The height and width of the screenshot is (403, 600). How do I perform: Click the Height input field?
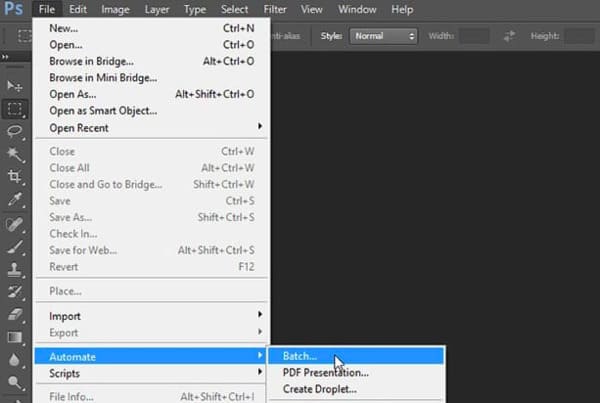579,36
